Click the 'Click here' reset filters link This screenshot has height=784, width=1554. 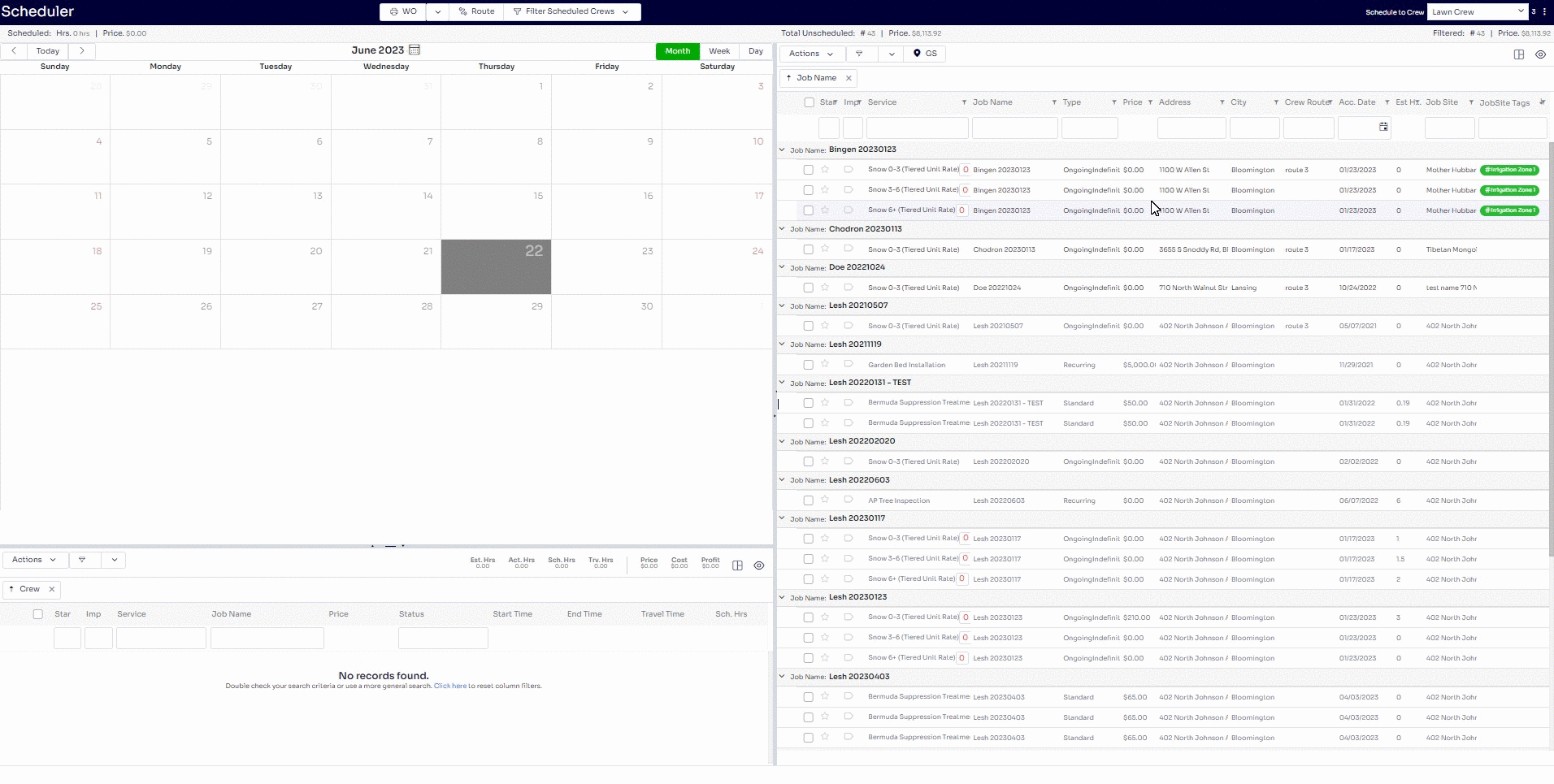tap(450, 686)
